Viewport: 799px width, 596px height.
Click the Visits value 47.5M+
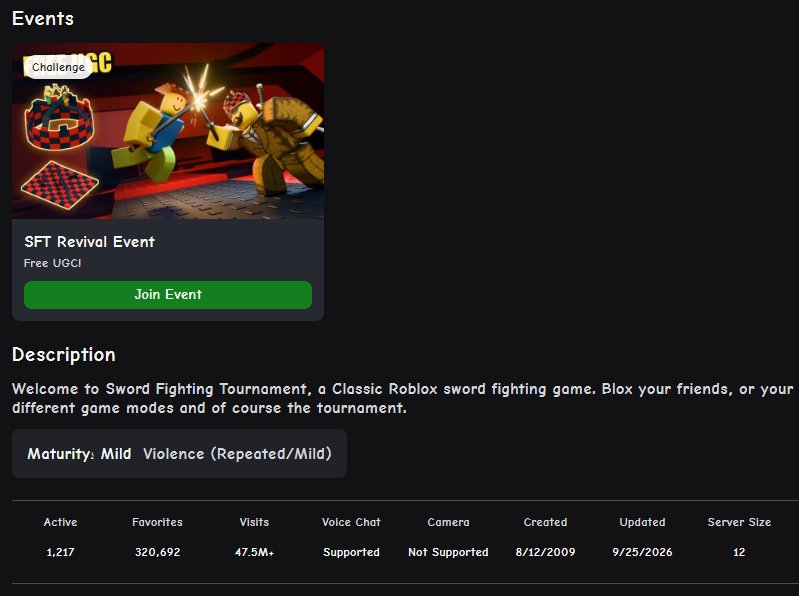pos(254,552)
